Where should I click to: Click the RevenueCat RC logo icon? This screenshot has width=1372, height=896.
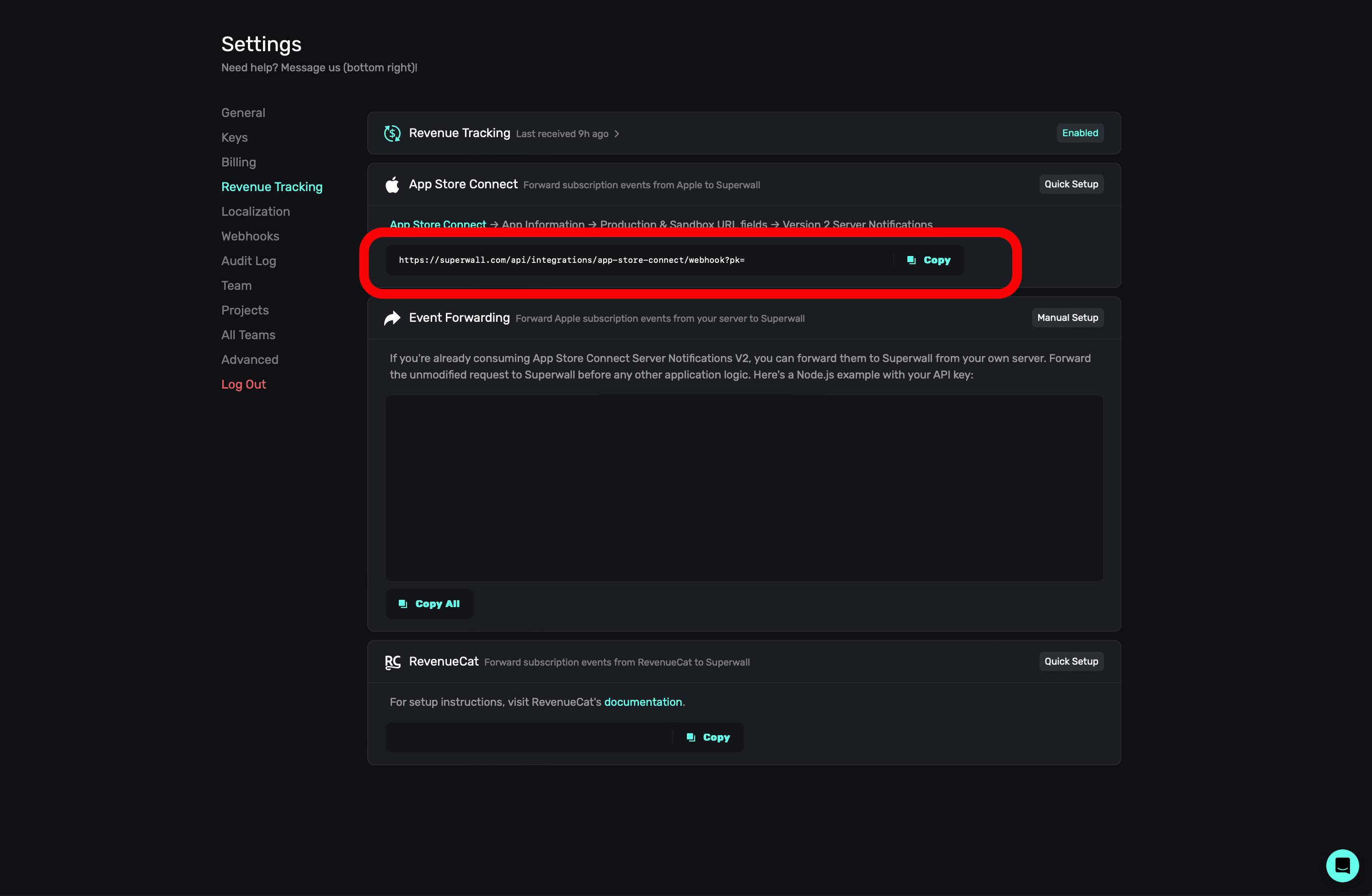[392, 662]
